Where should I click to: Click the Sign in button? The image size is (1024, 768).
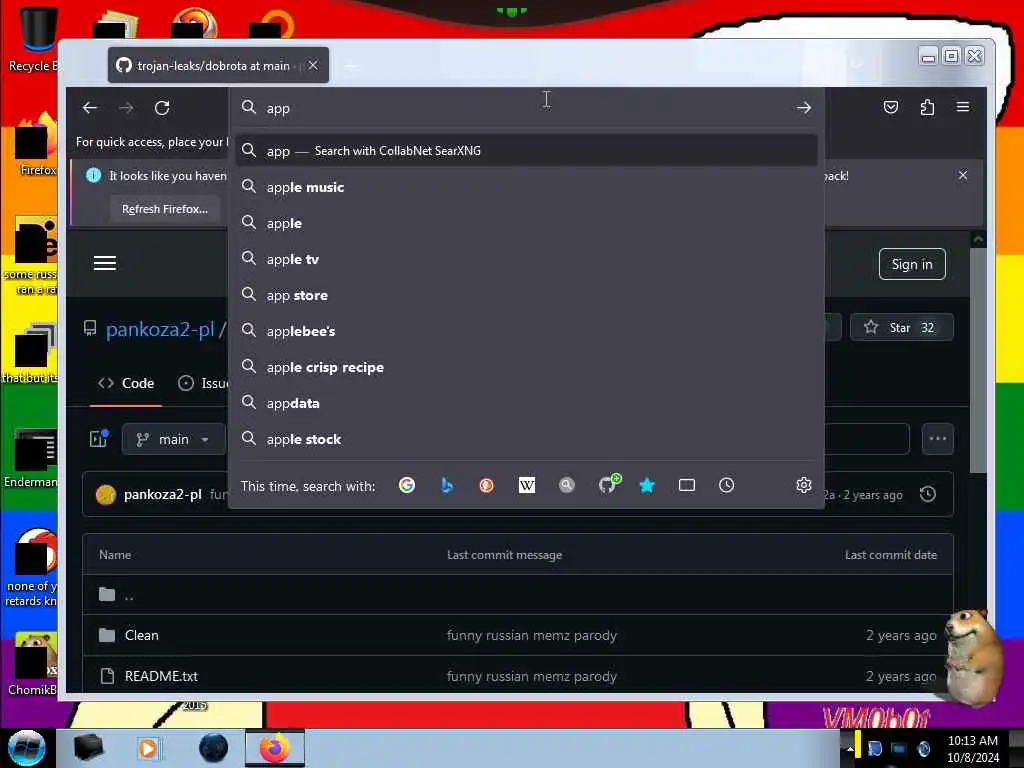pos(912,264)
